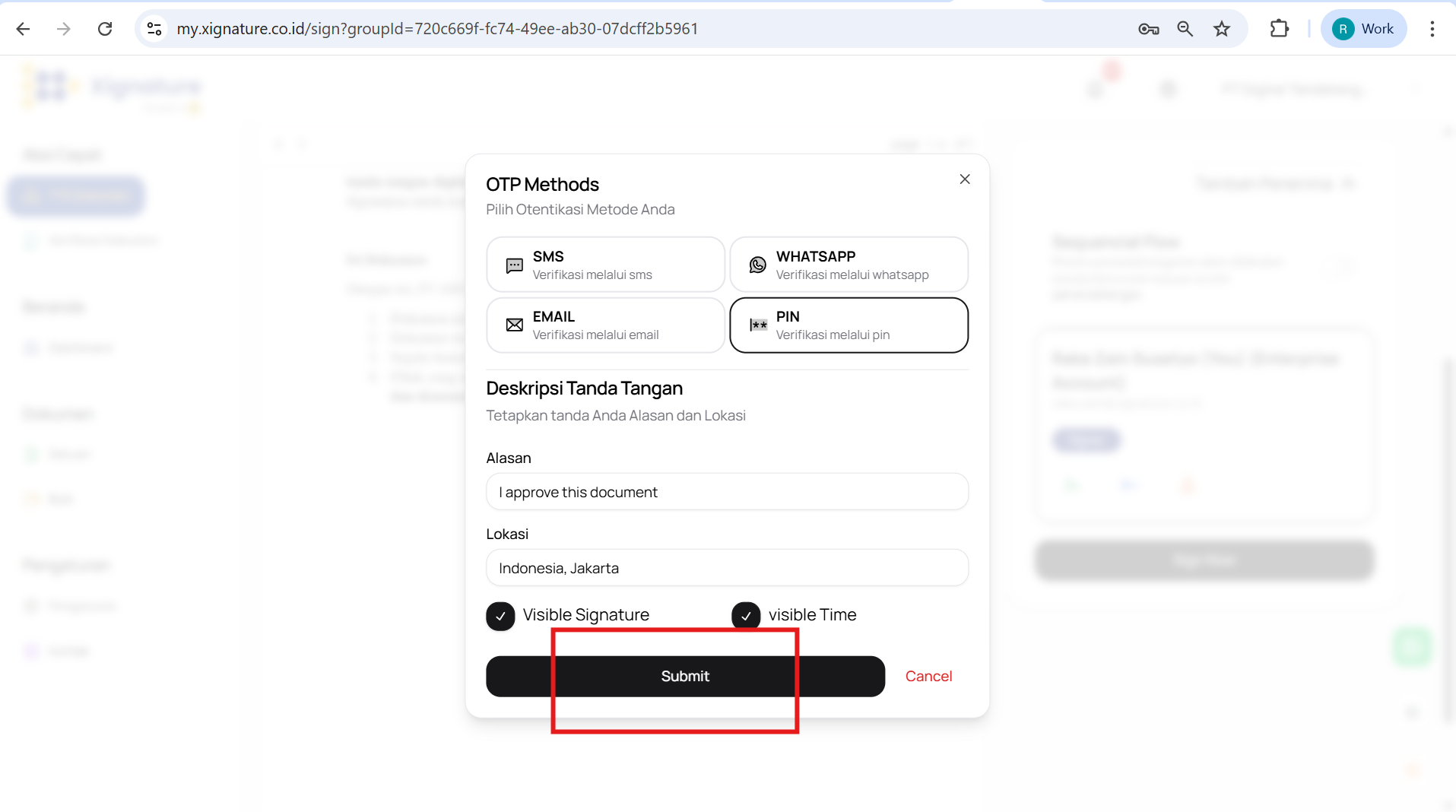The image size is (1456, 812).
Task: Toggle the visible Time checkbox
Action: 746,616
